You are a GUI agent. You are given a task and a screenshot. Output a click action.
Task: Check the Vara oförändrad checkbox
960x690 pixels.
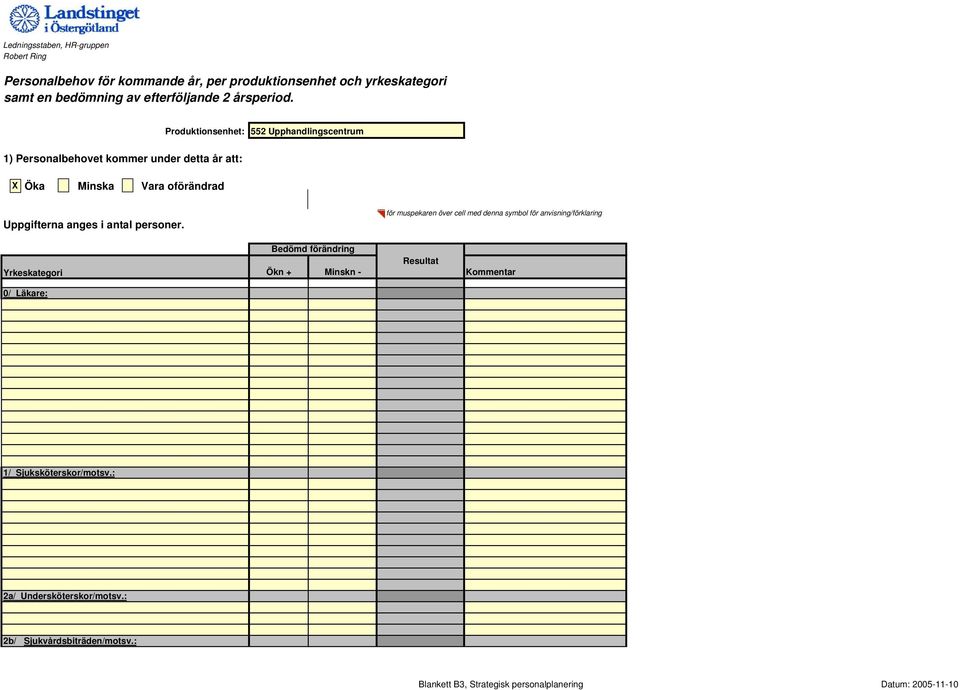[127, 186]
